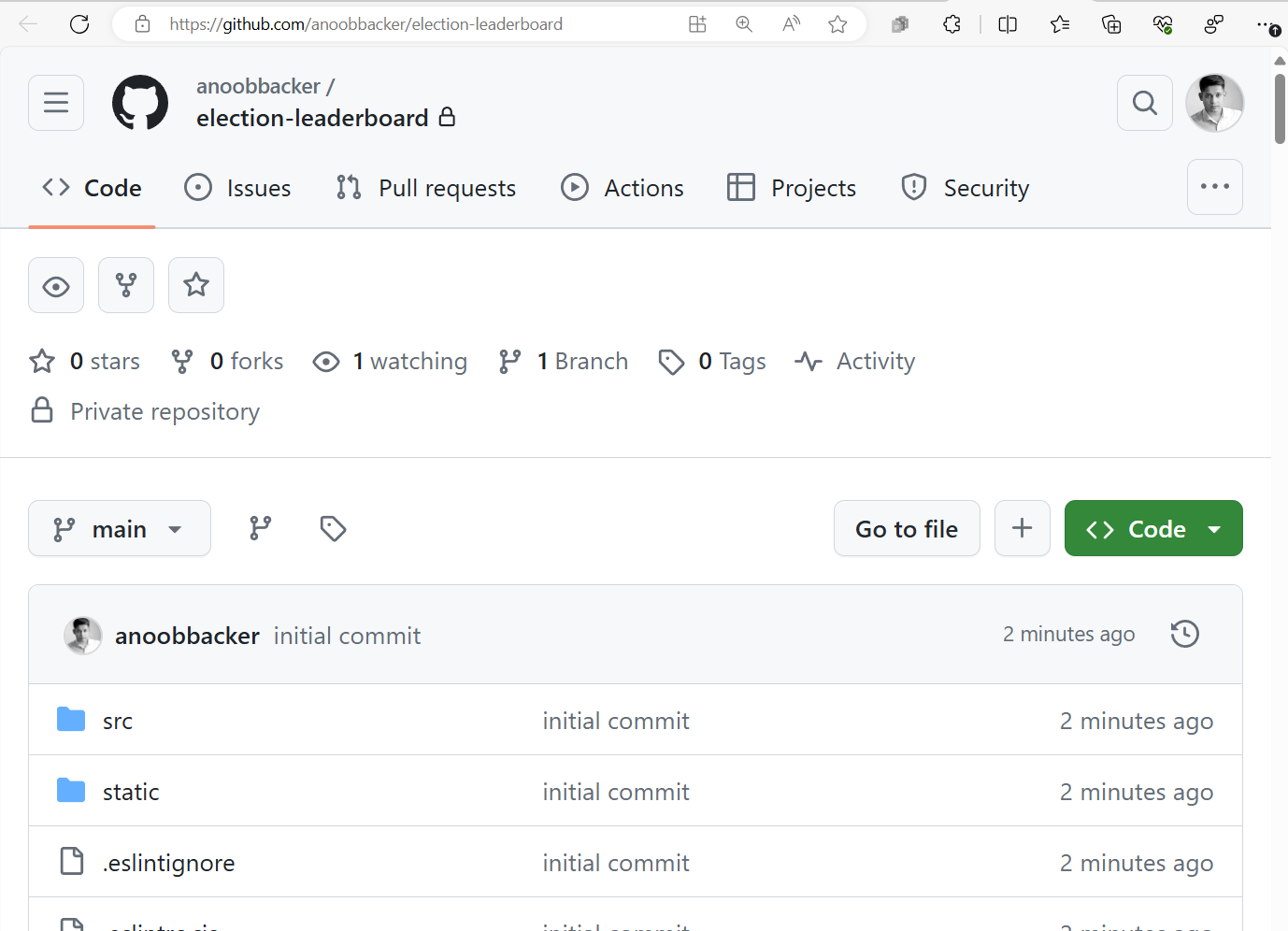Toggle split screen view icon
1288x931 pixels.
pyautogui.click(x=1008, y=24)
